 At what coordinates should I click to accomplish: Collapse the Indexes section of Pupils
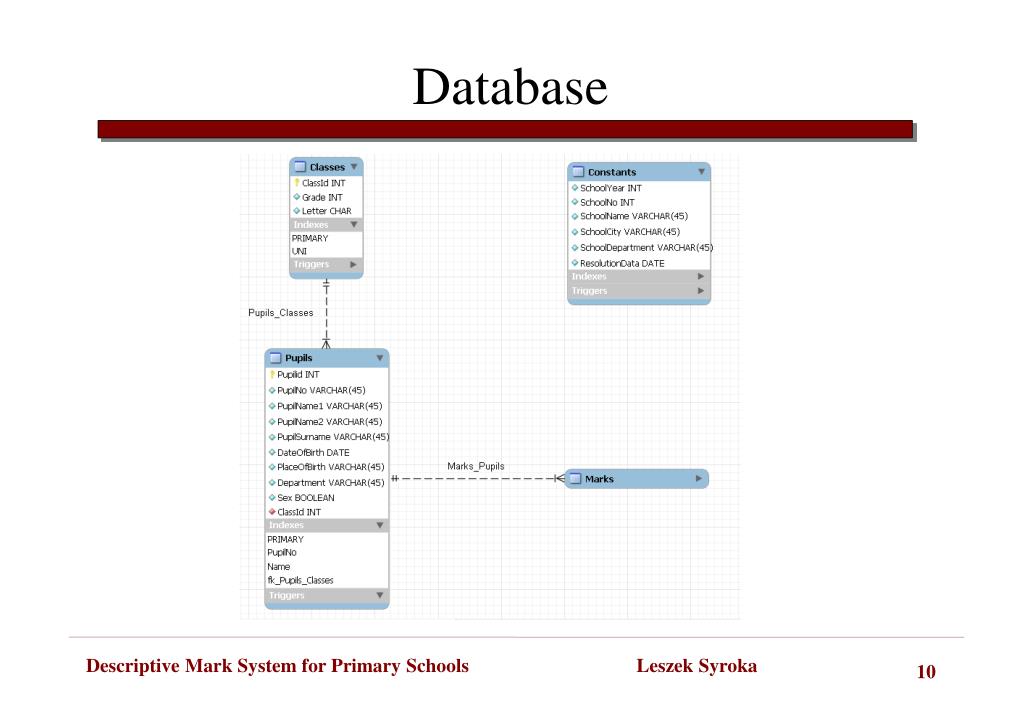tap(380, 525)
